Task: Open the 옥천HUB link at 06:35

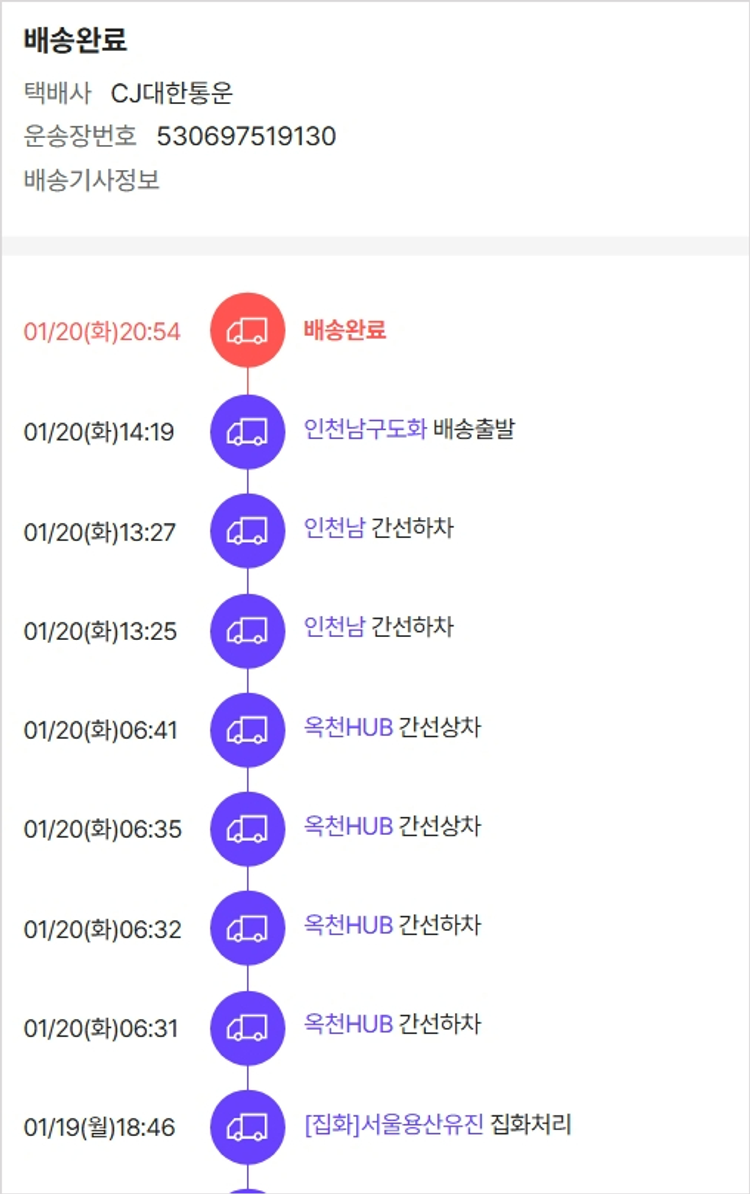Action: click(348, 826)
